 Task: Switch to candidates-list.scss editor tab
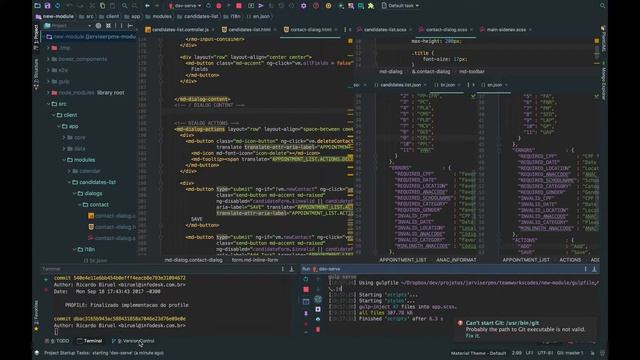point(382,29)
